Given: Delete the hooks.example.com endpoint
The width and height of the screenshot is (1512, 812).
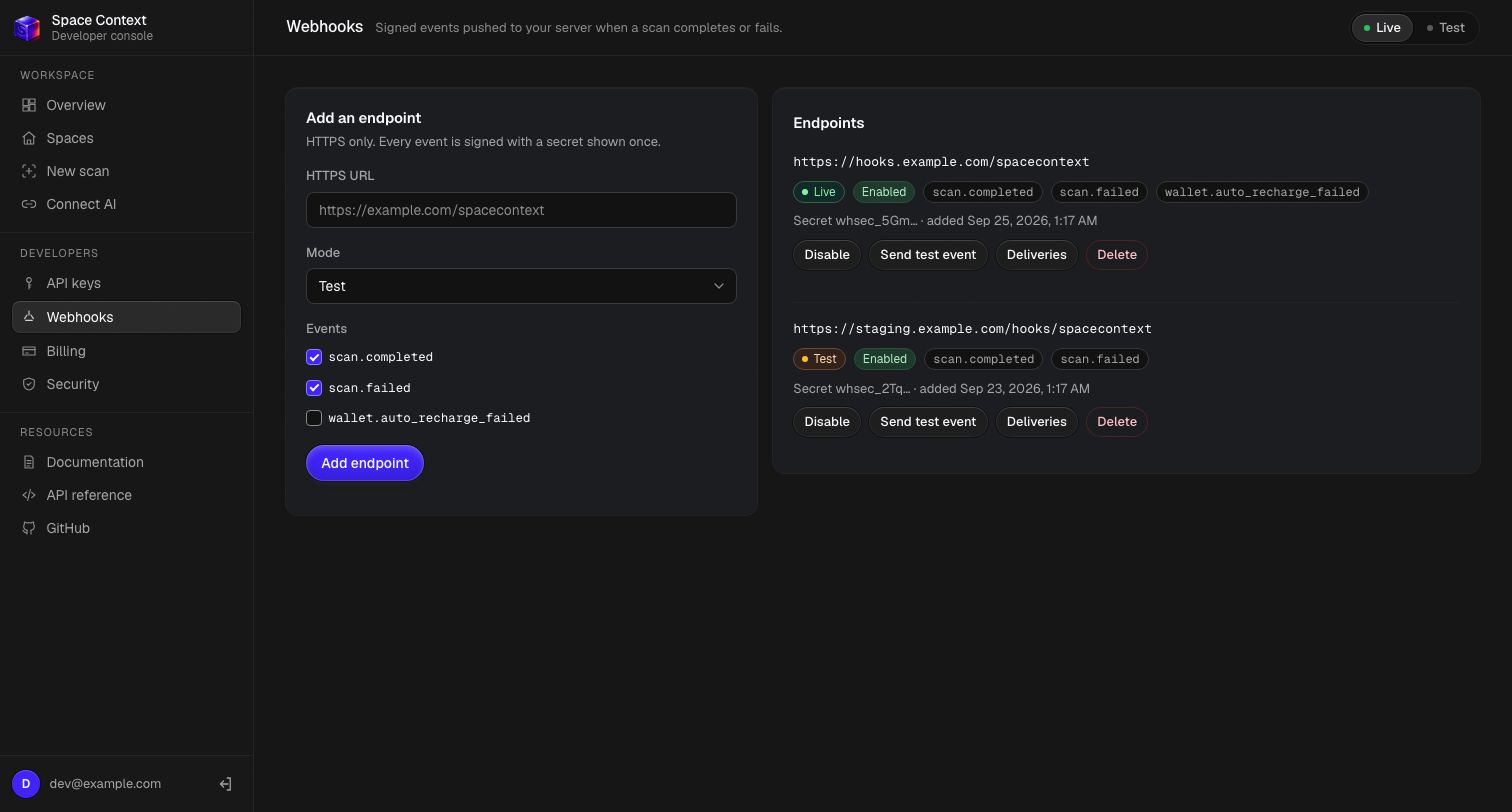Looking at the screenshot, I should (1117, 254).
